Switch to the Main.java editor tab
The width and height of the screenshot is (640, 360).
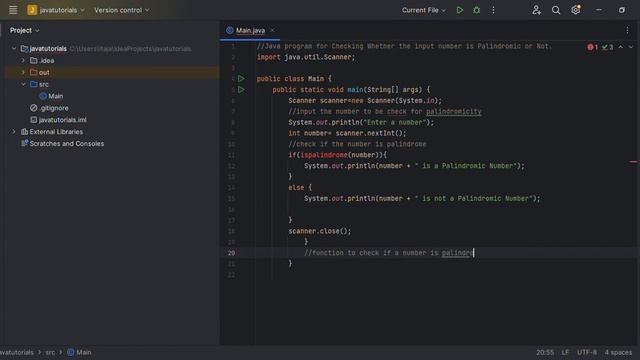pos(250,30)
